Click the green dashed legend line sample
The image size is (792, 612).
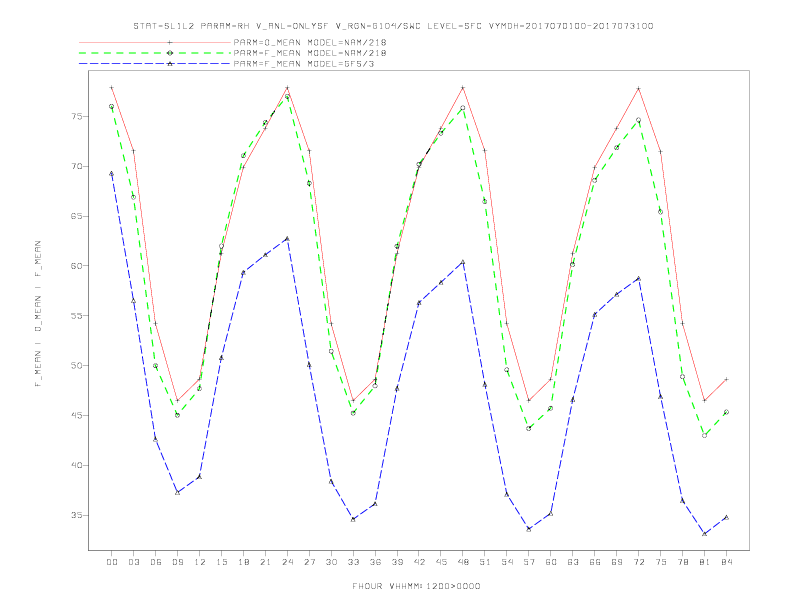155,53
